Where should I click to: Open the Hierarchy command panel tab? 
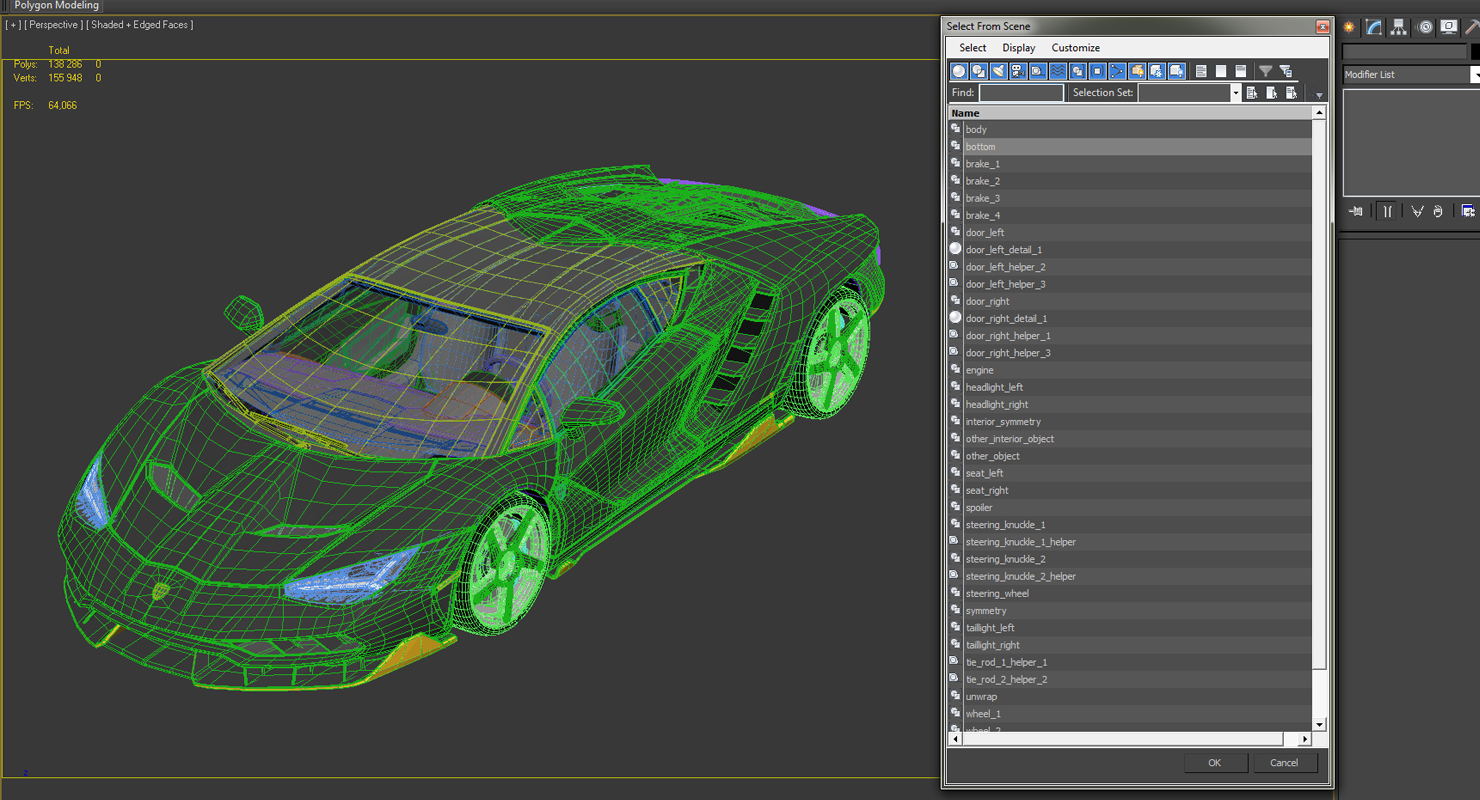[1399, 27]
